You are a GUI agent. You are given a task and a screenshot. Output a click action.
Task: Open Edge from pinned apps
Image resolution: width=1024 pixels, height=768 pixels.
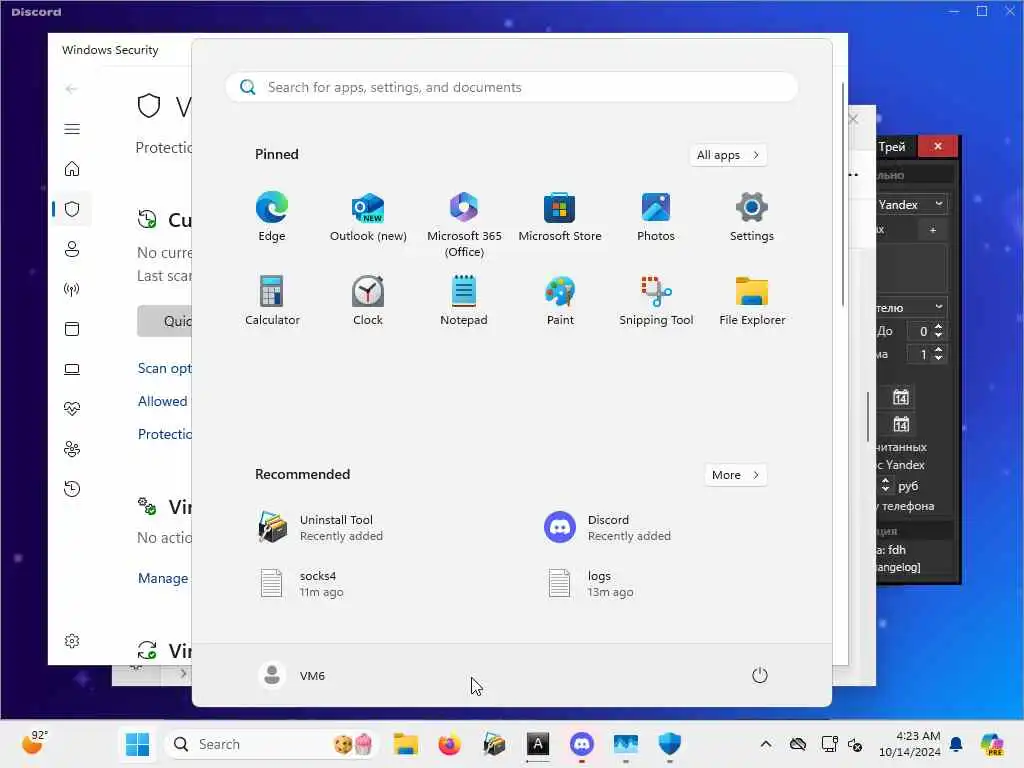[272, 217]
